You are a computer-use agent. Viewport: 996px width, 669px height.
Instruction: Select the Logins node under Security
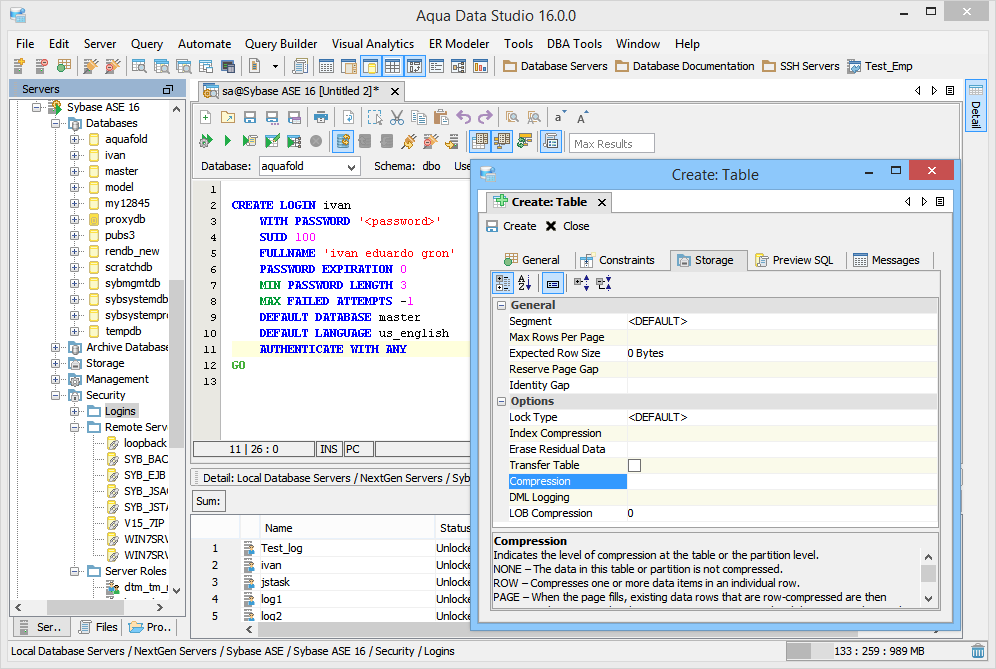click(x=120, y=411)
